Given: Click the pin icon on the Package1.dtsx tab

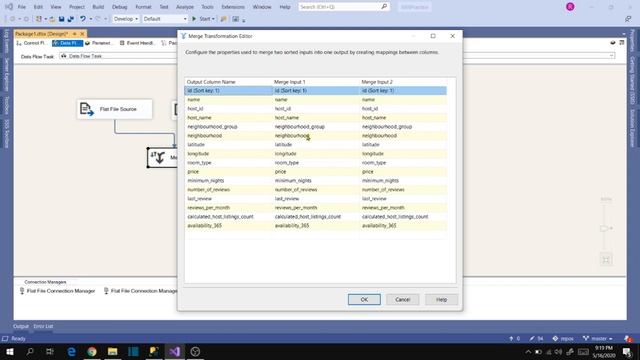Looking at the screenshot, I should (x=75, y=33).
